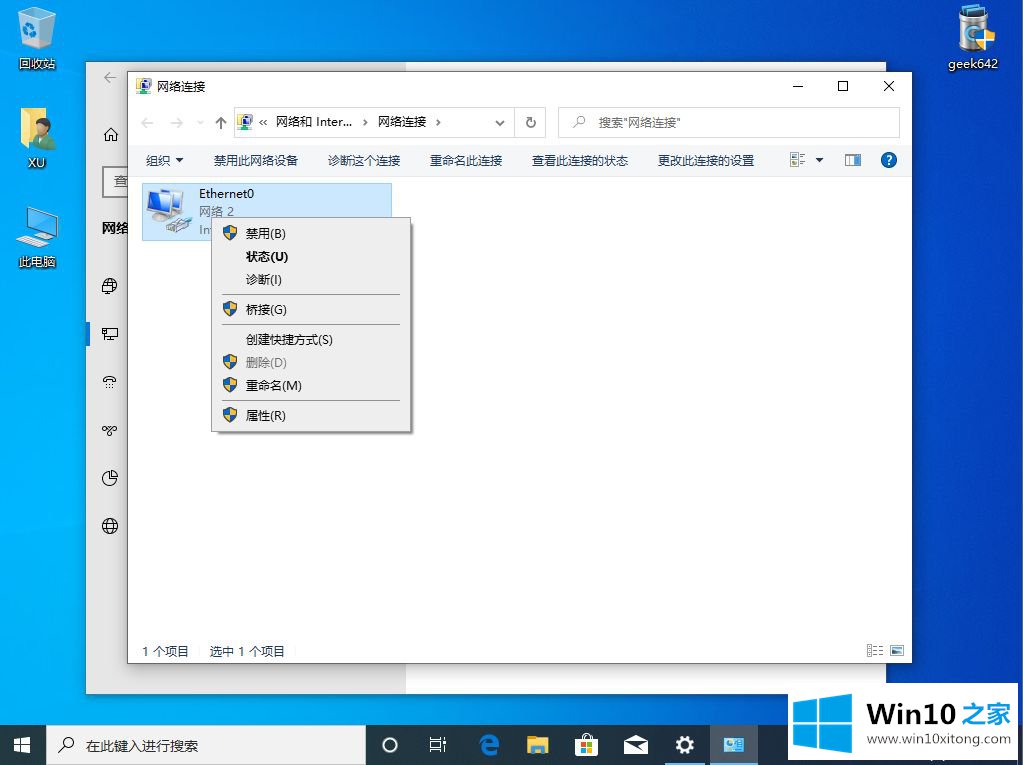Viewport: 1023px width, 765px height.
Task: Open Ethernet icon in Settings sidebar
Action: click(110, 334)
